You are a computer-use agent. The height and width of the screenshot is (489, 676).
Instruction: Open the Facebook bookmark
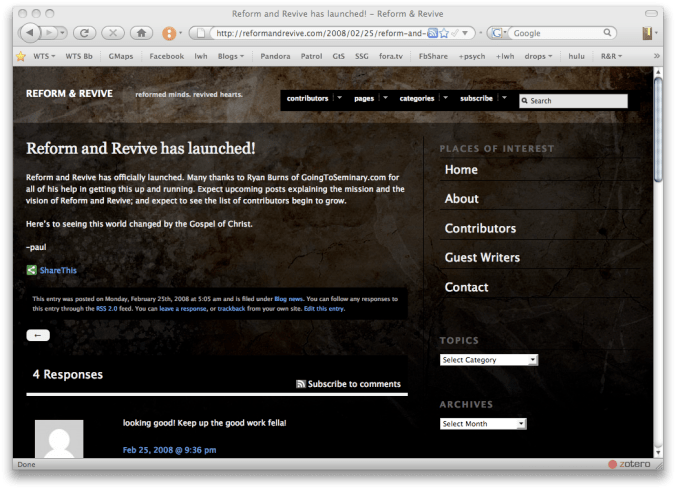[x=167, y=56]
